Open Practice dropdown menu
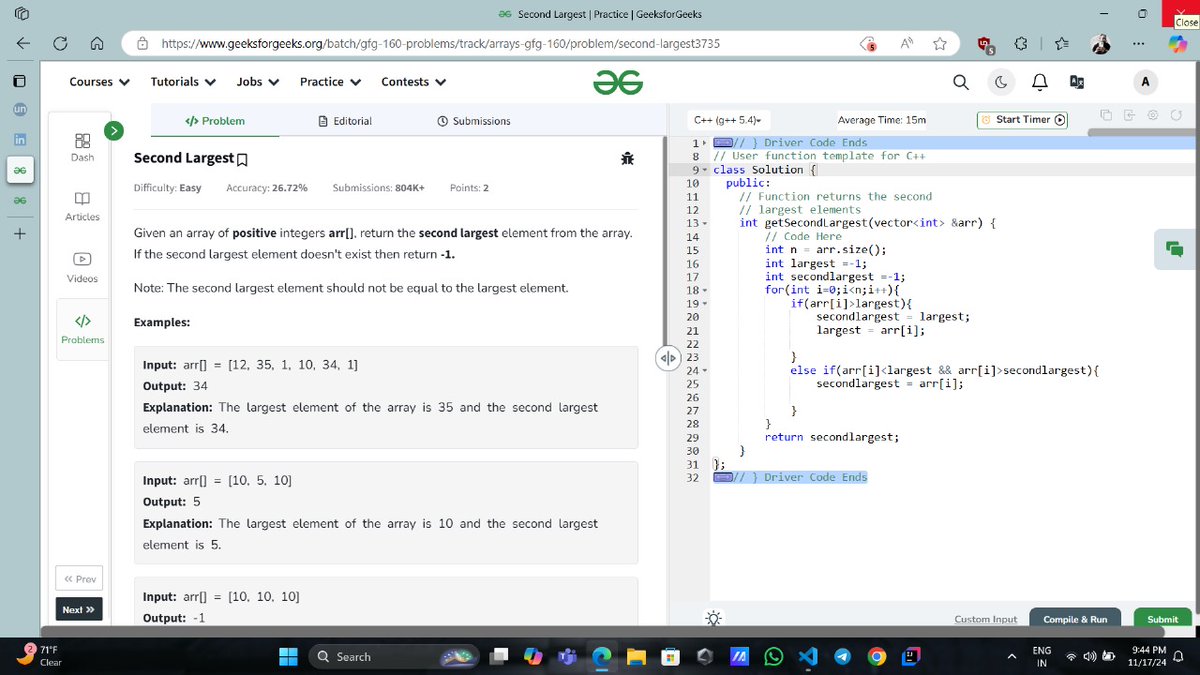 331,82
